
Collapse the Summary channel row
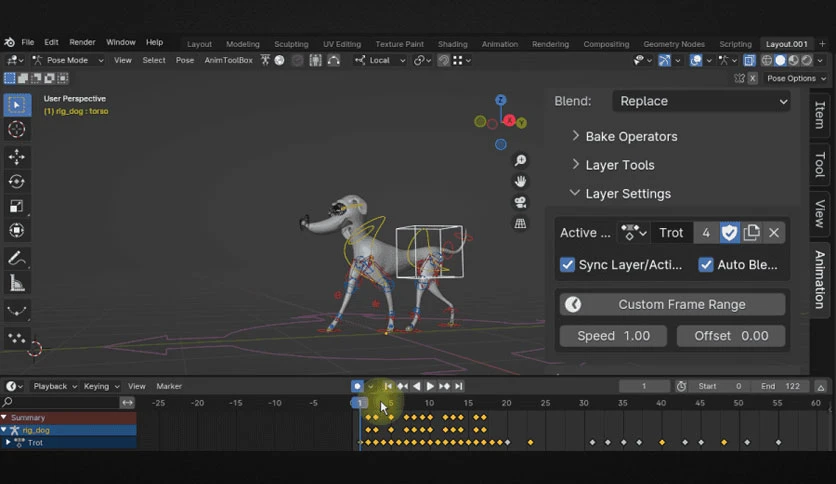(4, 417)
